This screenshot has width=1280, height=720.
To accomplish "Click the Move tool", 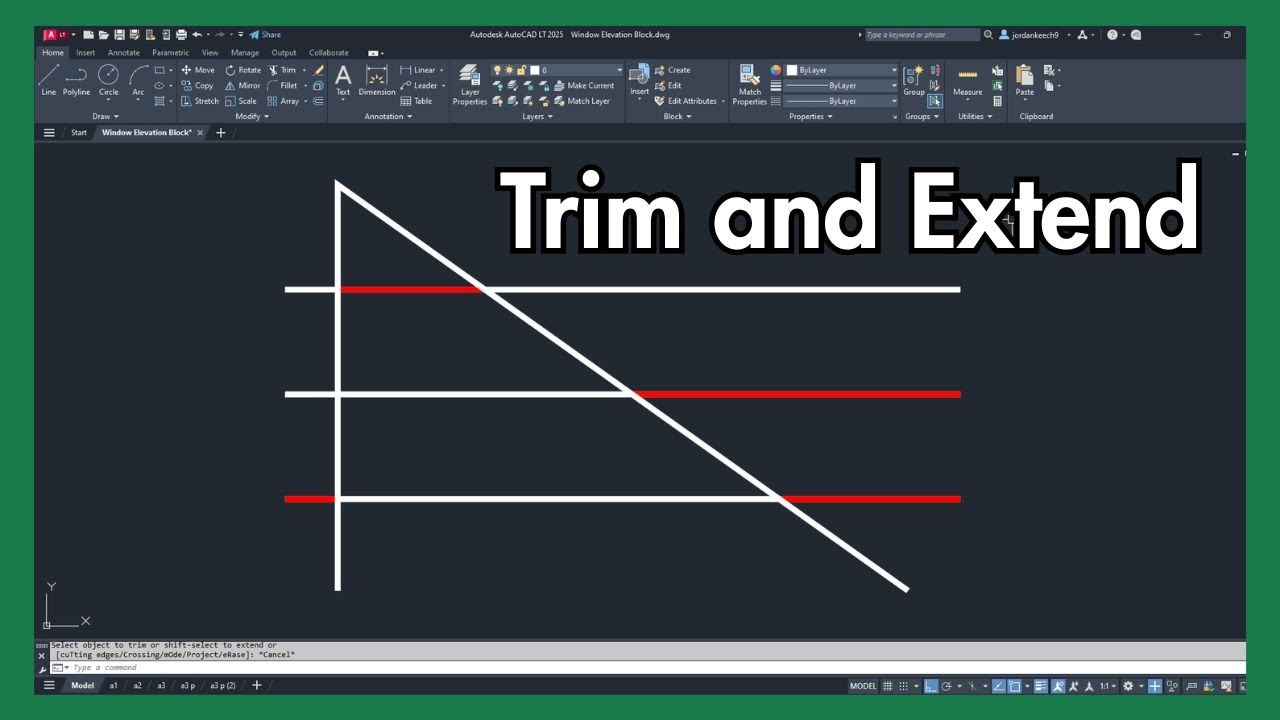I will click(x=198, y=70).
